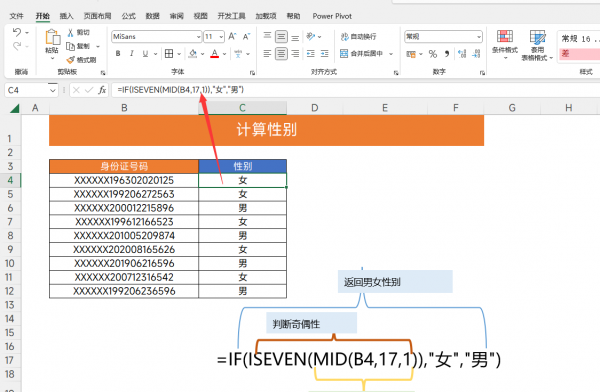This screenshot has height=392, width=600.
Task: Align text to top of cell
Action: [x=267, y=36]
